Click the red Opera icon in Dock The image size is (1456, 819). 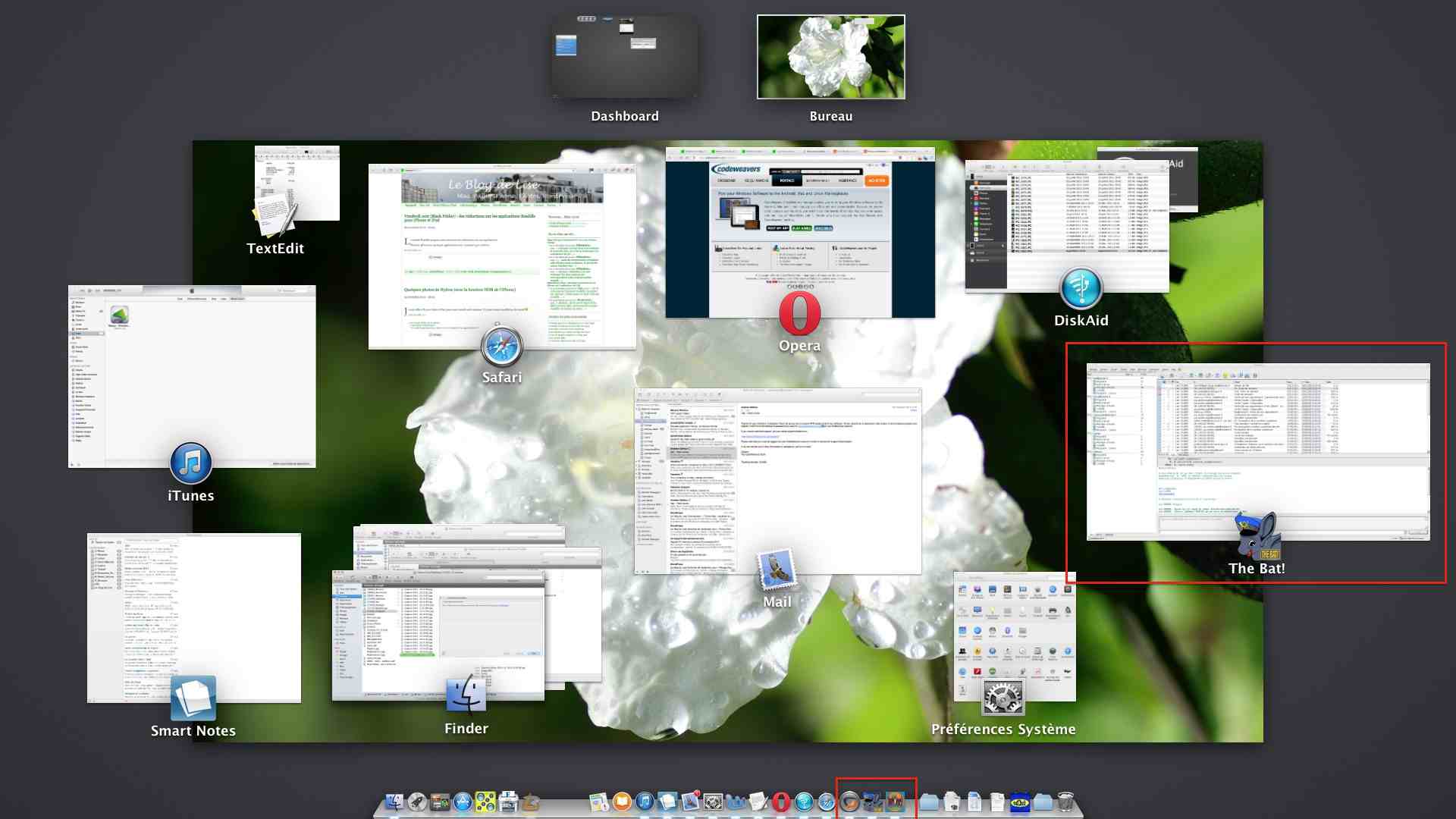click(x=781, y=802)
